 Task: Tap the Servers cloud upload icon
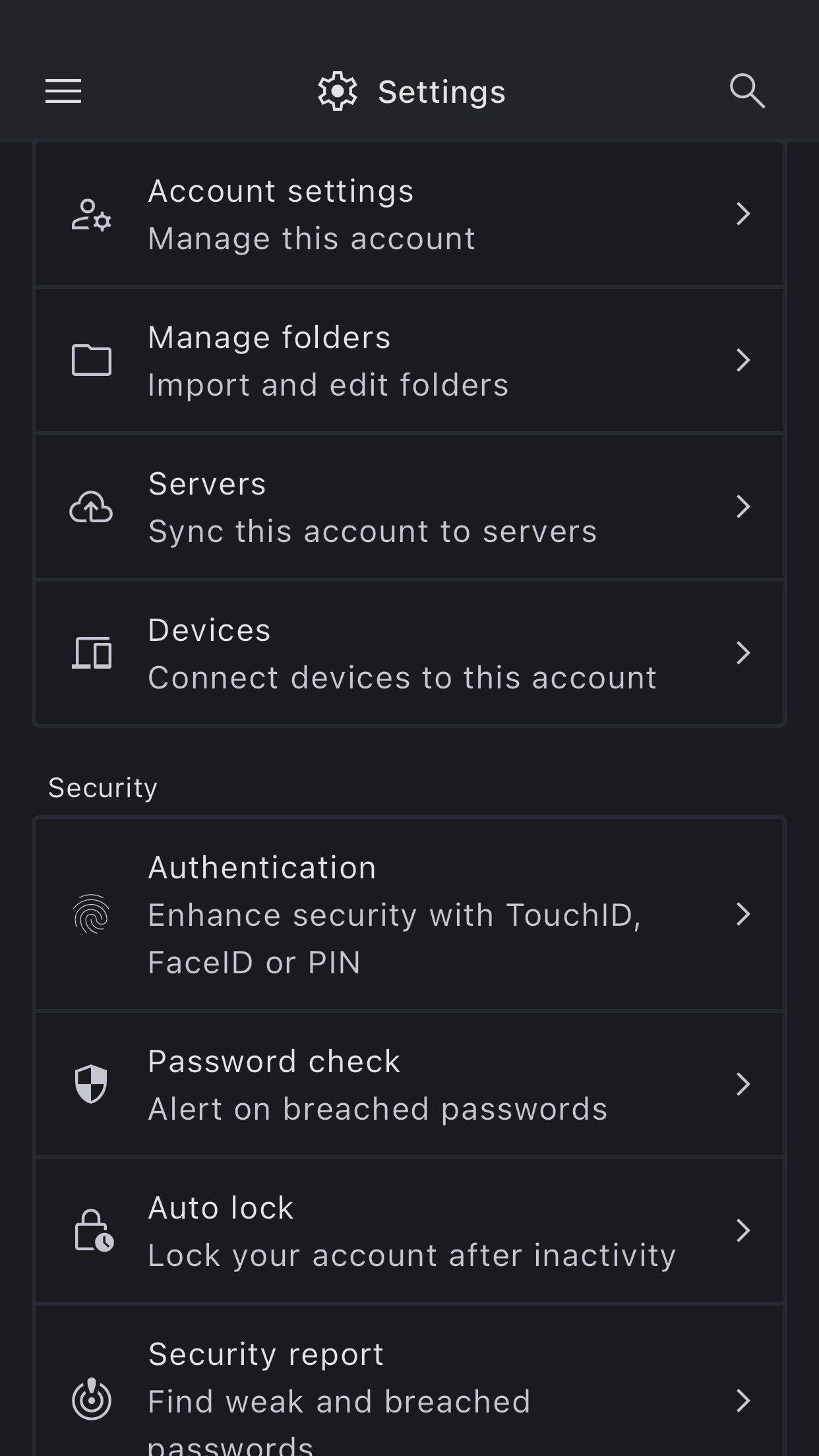click(x=91, y=506)
